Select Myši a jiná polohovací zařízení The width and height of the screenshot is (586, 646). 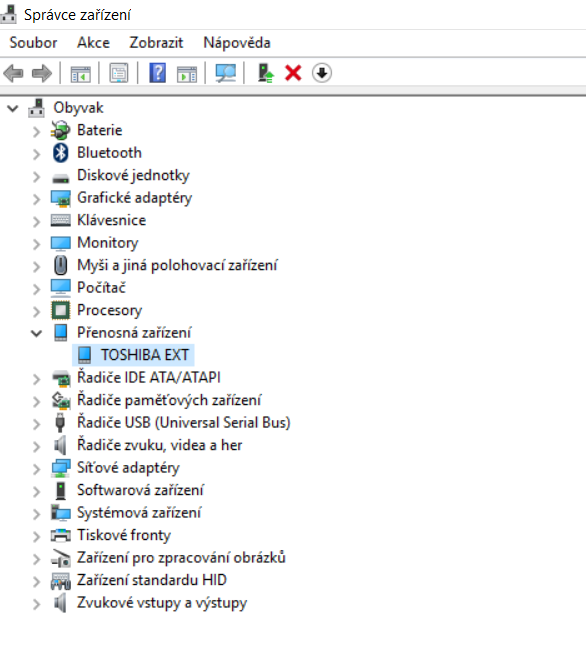pyautogui.click(x=178, y=265)
